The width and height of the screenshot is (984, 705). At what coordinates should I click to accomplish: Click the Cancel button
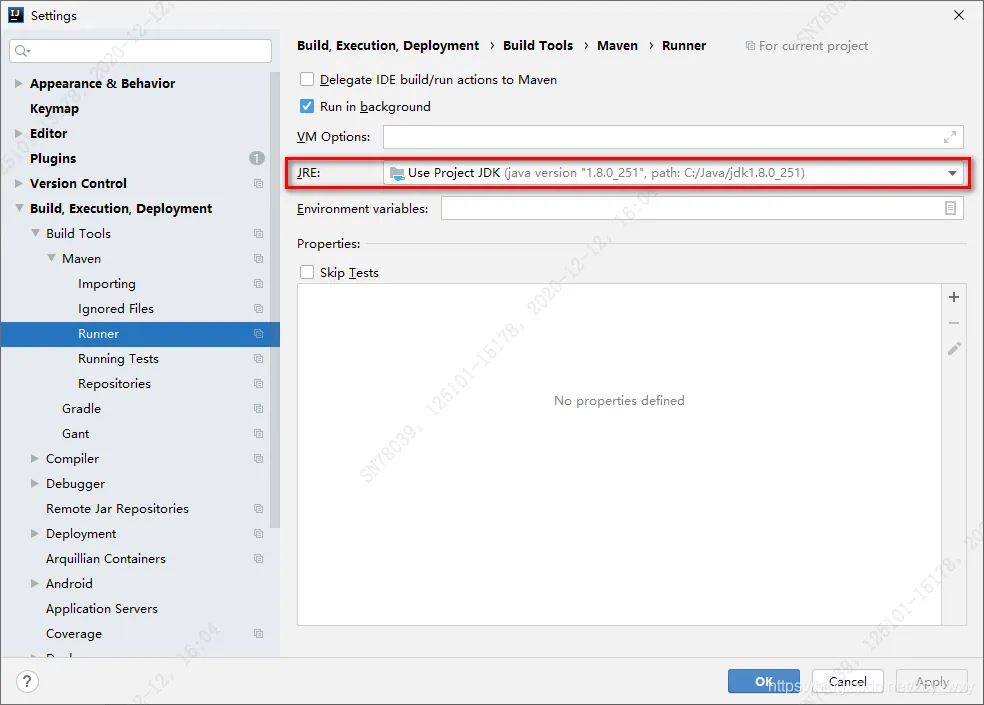848,681
